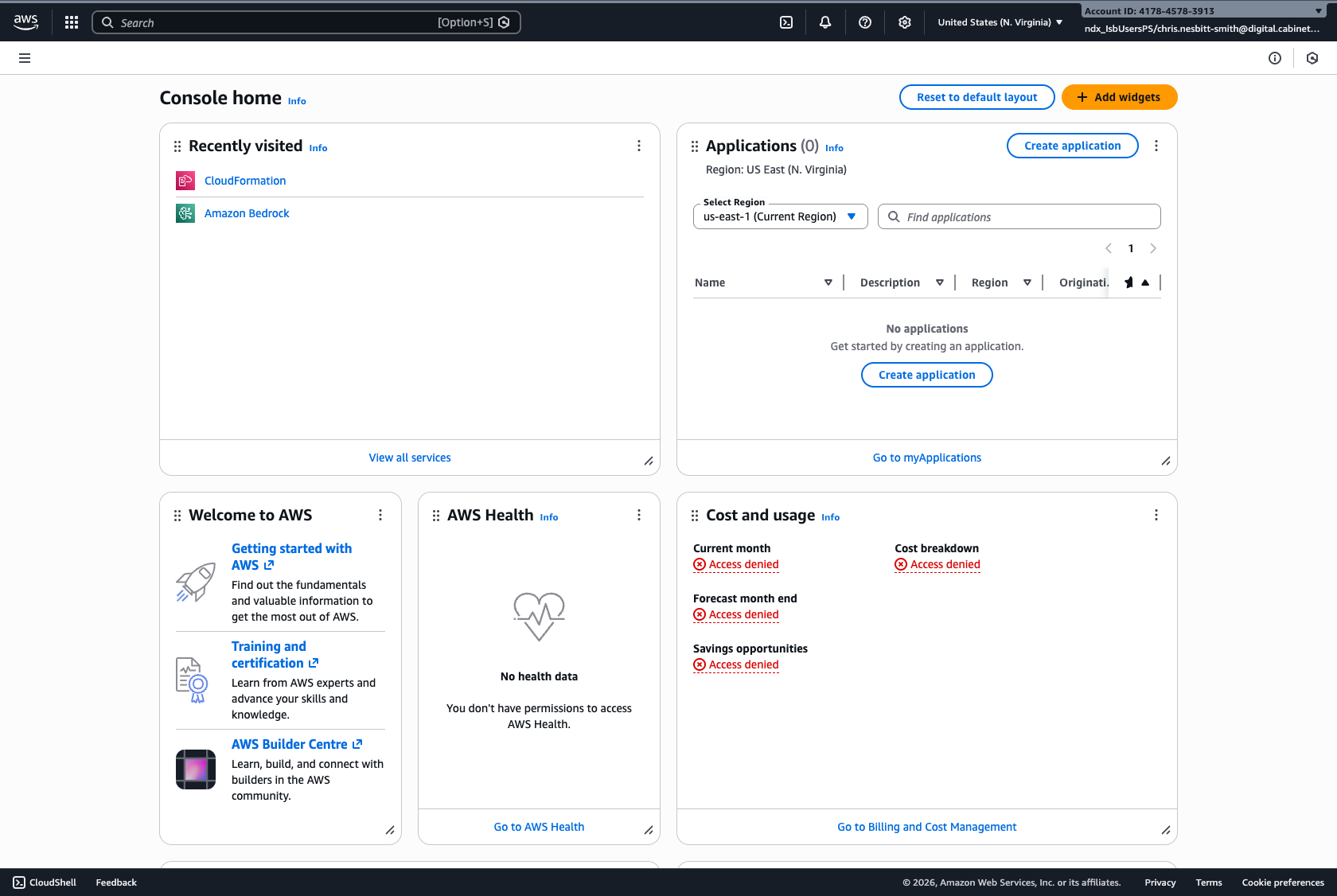Open the Name column filter dropdown

(828, 282)
